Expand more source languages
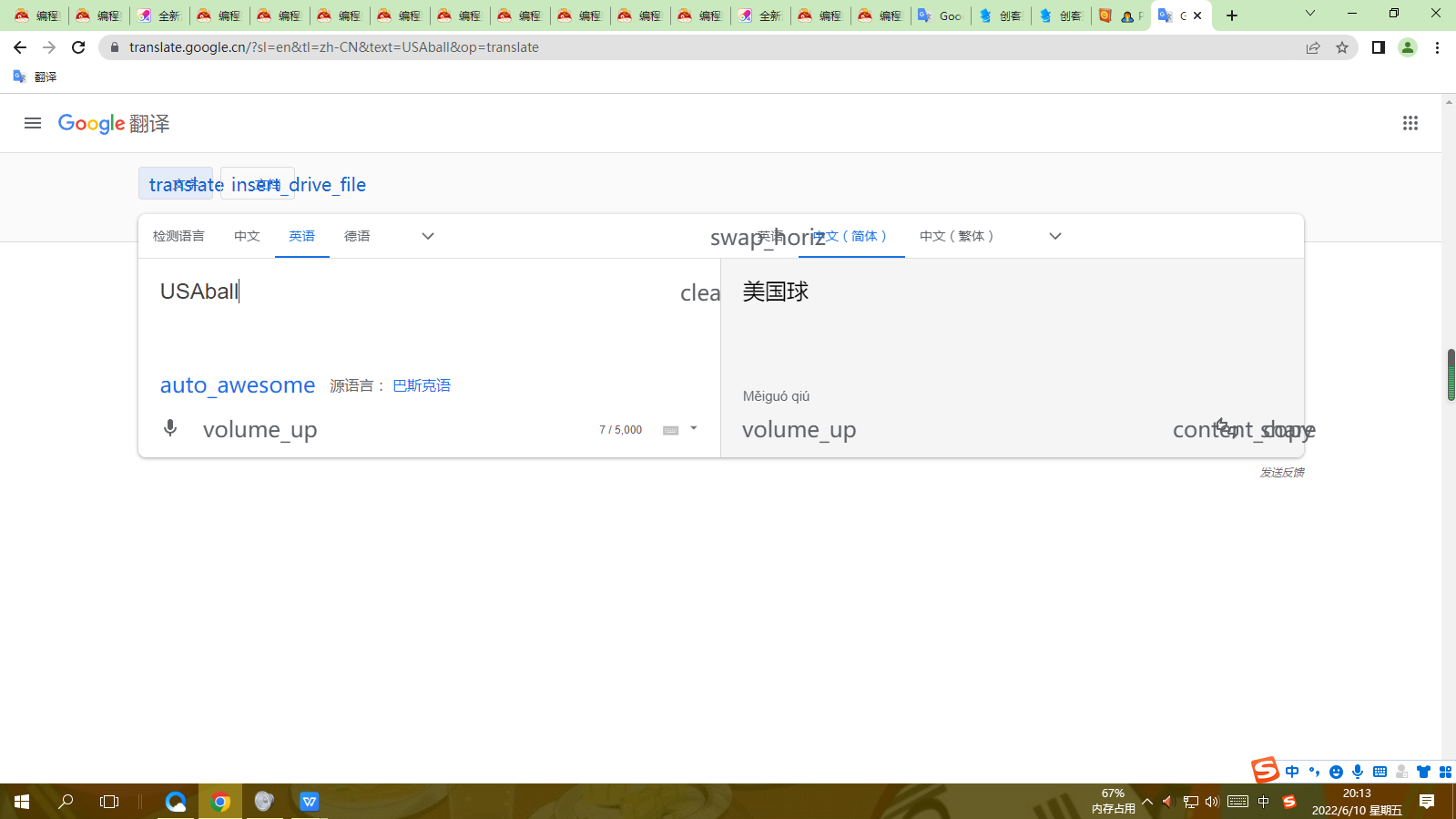 click(x=428, y=236)
